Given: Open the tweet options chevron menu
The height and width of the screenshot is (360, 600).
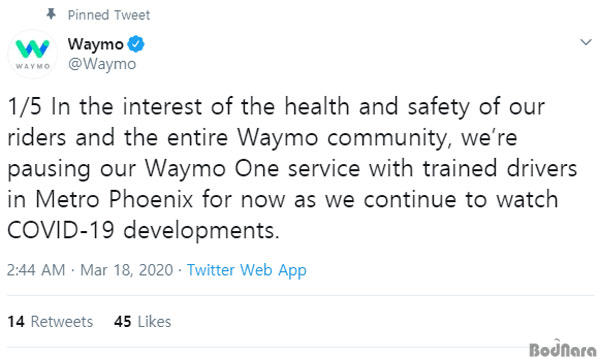Looking at the screenshot, I should pyautogui.click(x=586, y=42).
